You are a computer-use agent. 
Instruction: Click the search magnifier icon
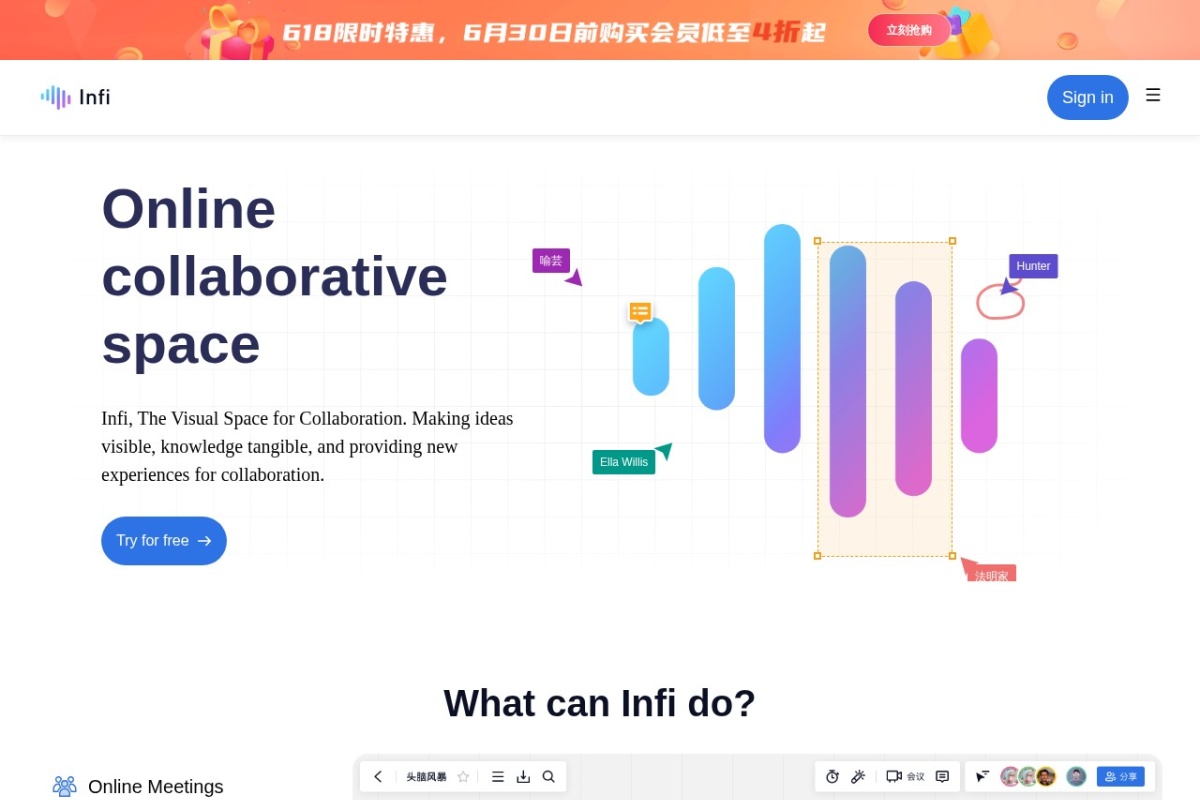(x=549, y=777)
